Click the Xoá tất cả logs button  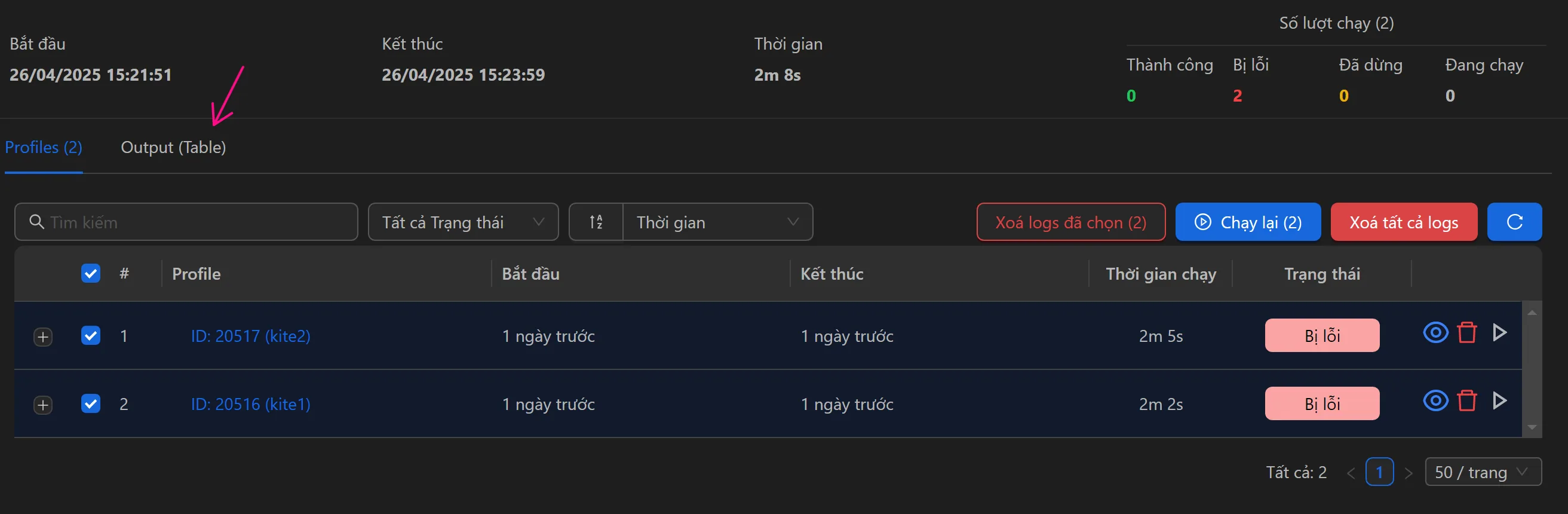point(1404,222)
